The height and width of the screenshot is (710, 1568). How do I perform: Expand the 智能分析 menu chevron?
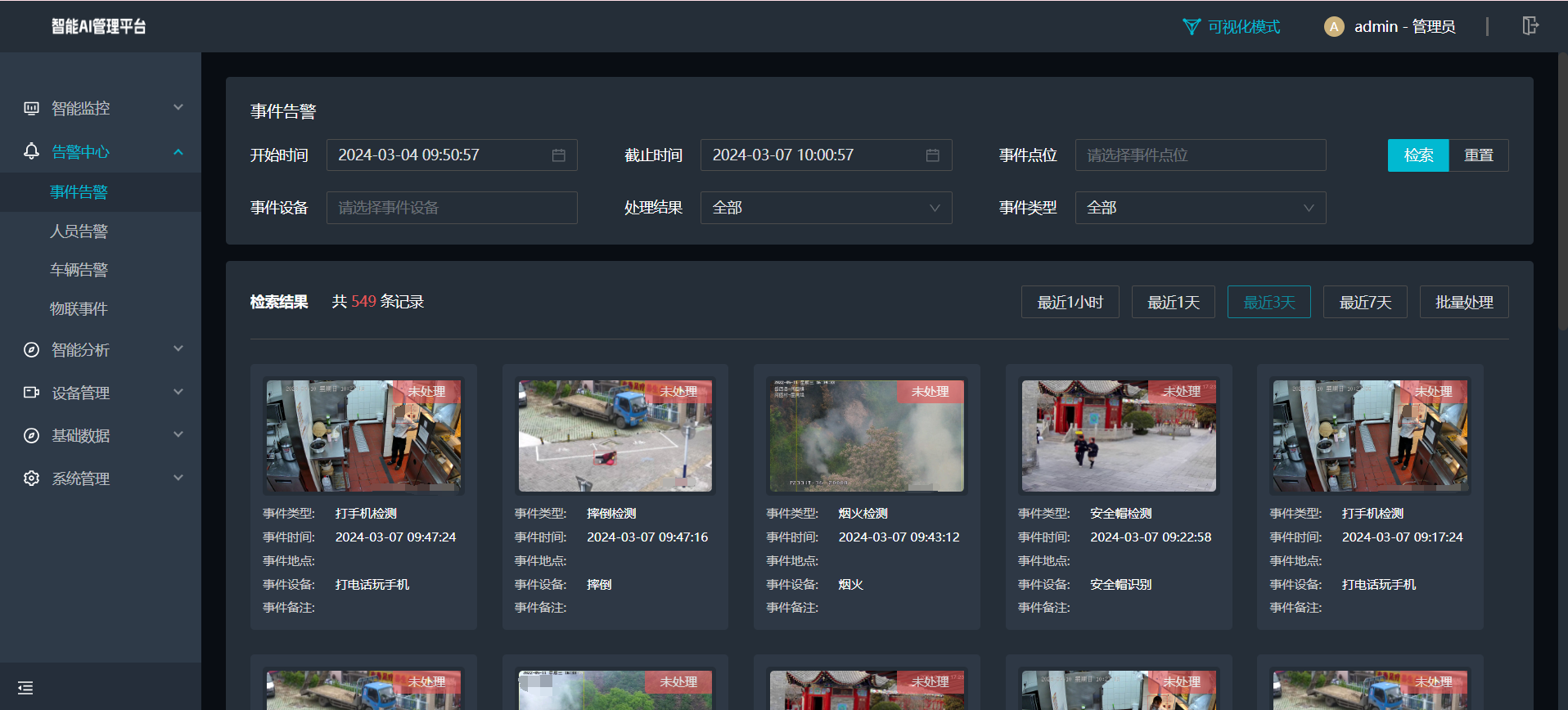178,348
